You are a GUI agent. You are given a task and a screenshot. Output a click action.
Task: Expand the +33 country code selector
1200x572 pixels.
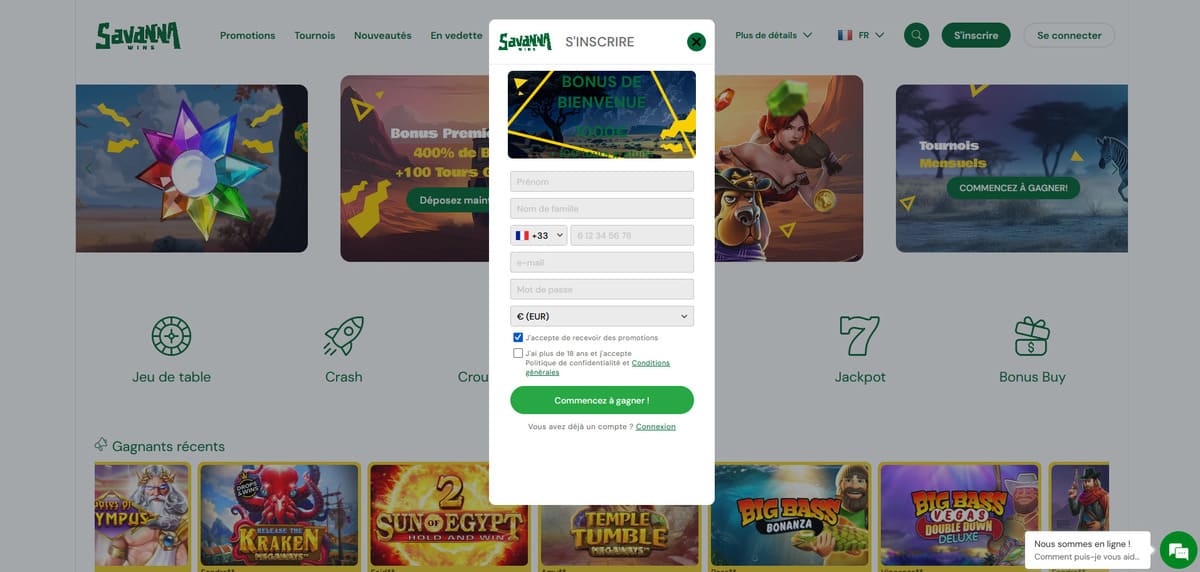(539, 235)
